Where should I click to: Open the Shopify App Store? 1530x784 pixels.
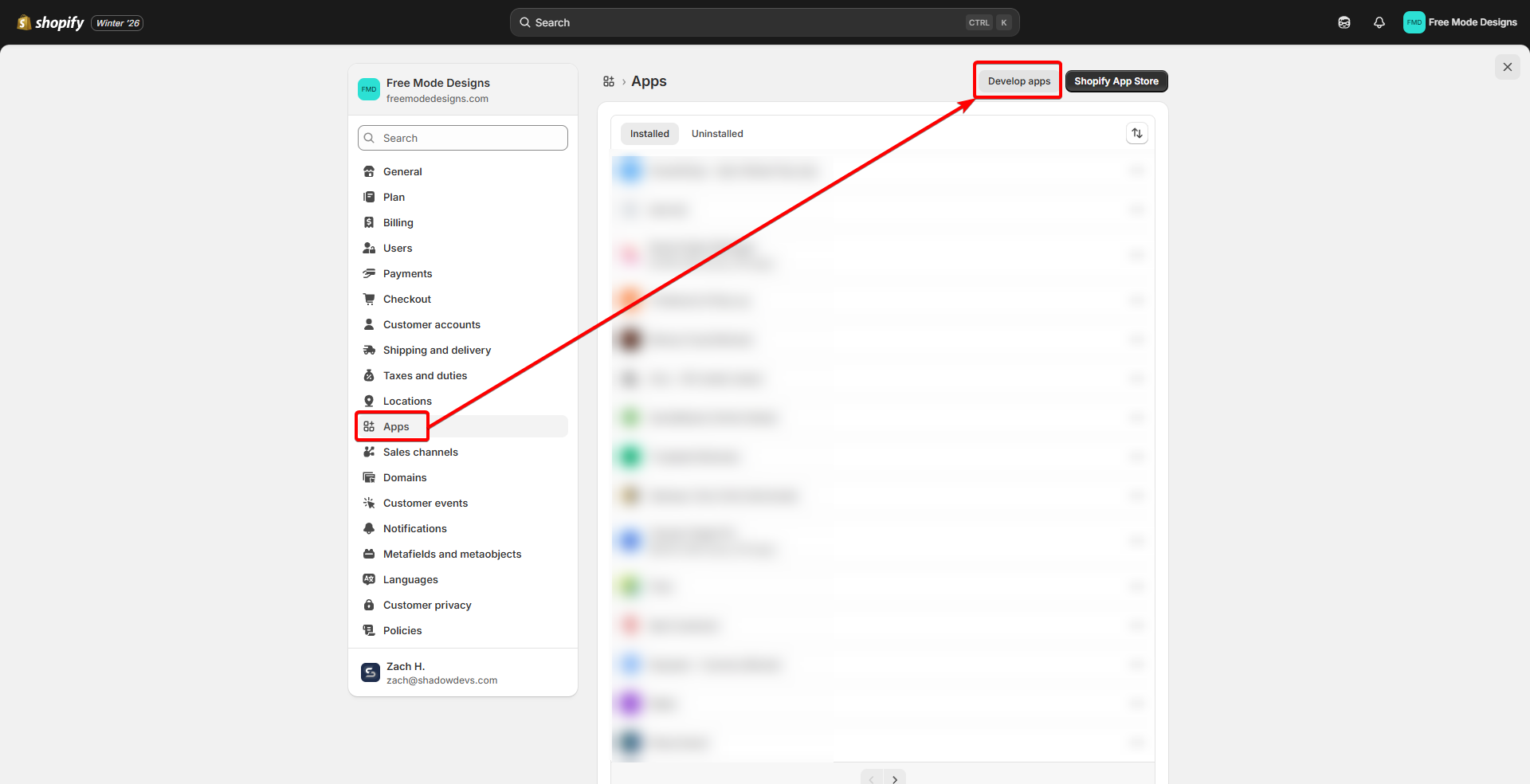pos(1116,81)
